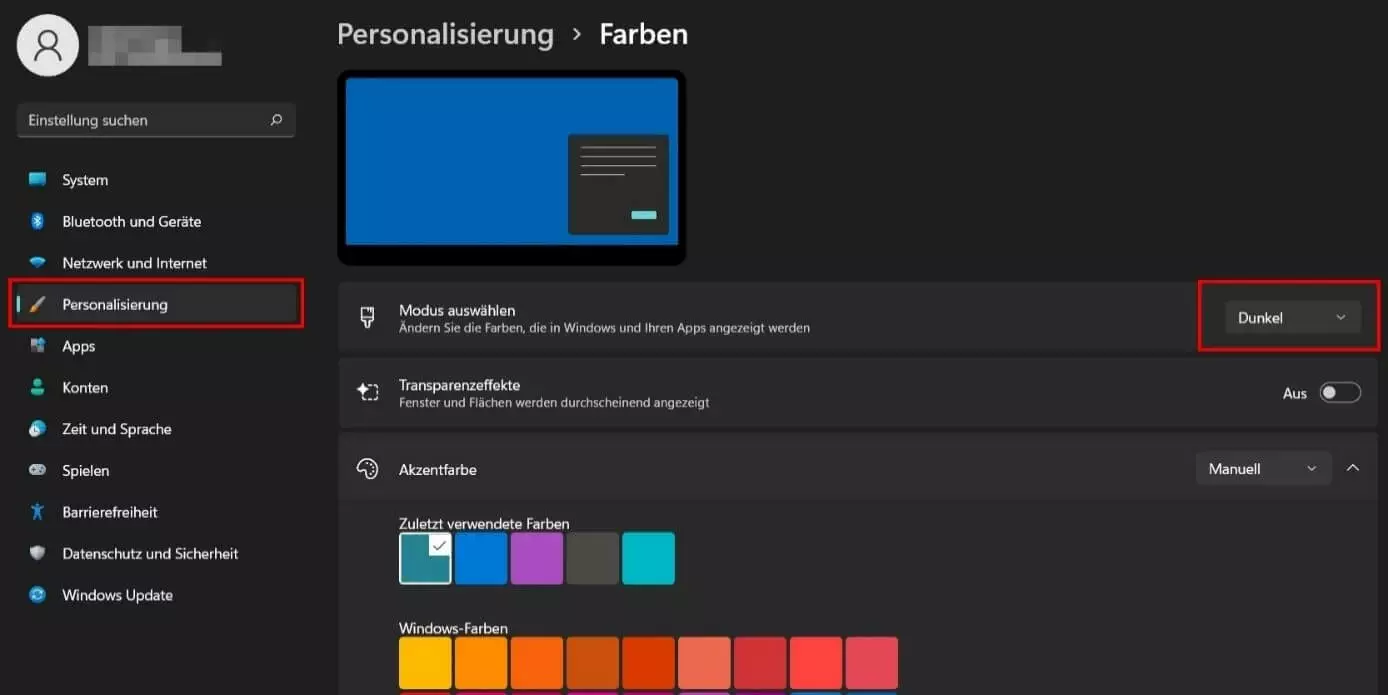Click the Bluetooth und Geräte icon
Screen dimensions: 1388x695
pyautogui.click(x=38, y=221)
